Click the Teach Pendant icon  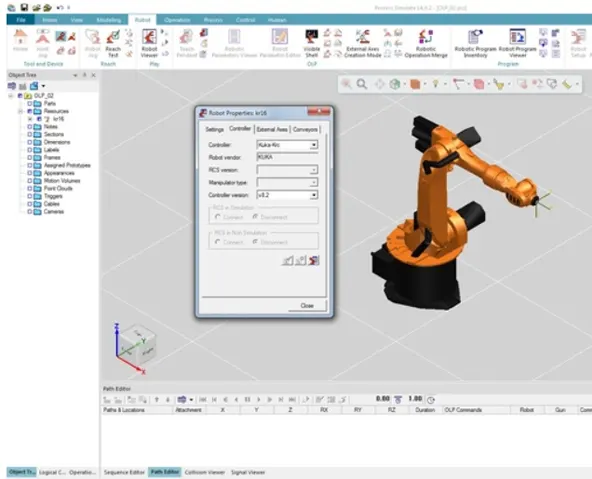[x=187, y=43]
